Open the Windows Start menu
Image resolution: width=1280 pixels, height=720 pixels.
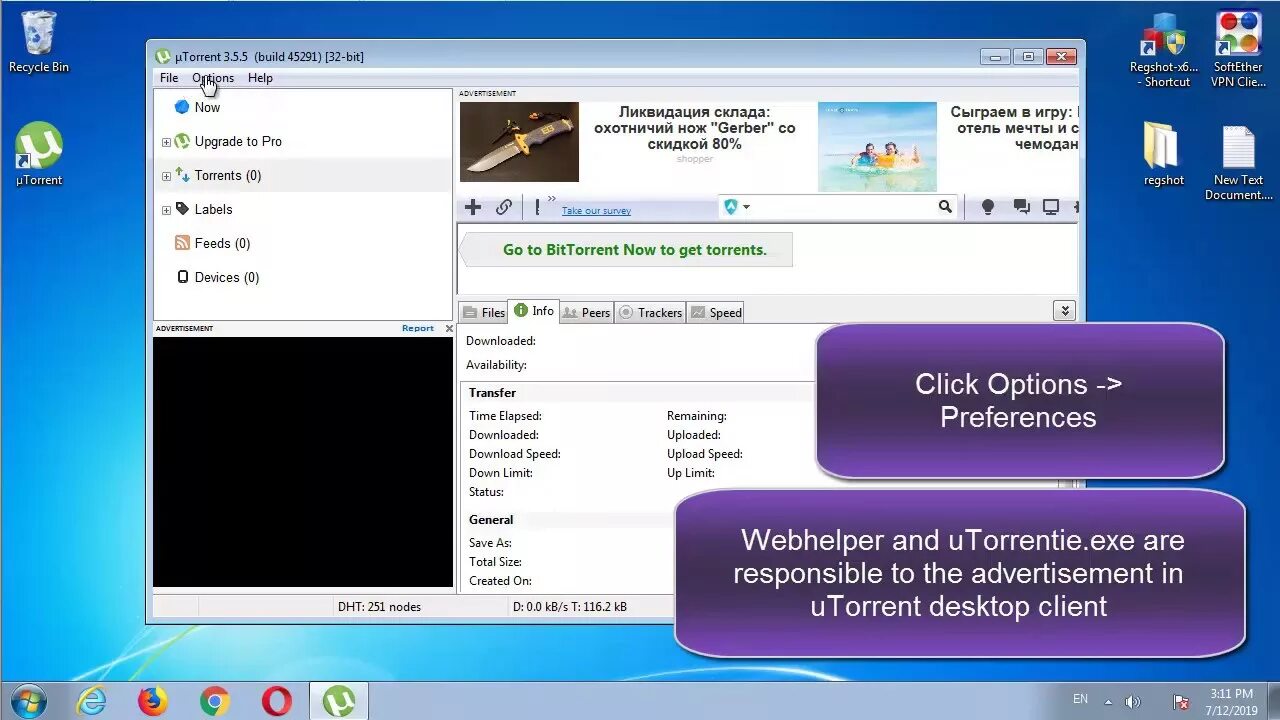pos(27,701)
